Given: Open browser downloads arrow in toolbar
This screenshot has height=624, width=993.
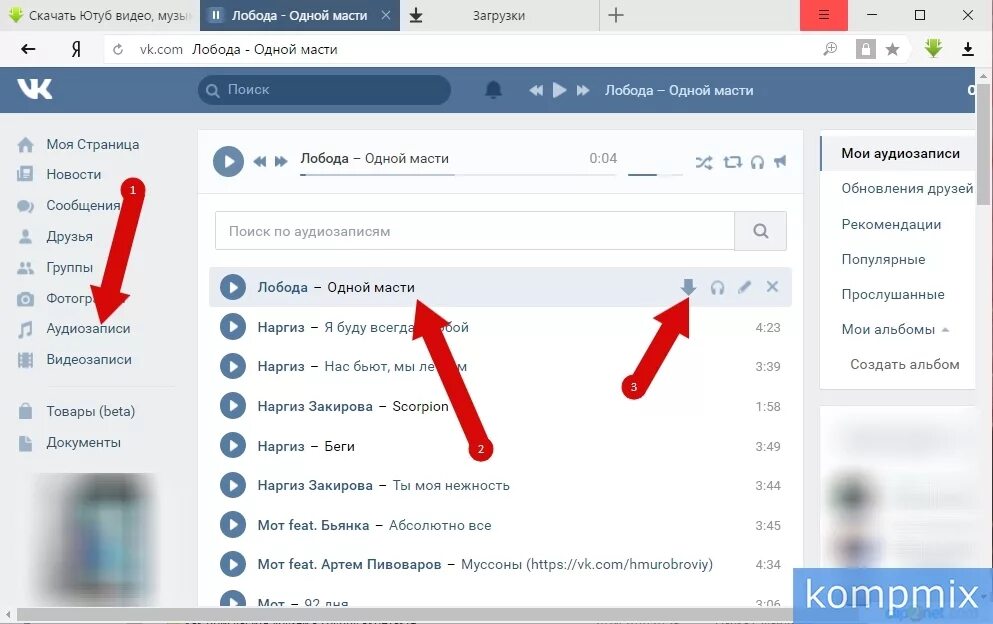Looking at the screenshot, I should point(968,49).
